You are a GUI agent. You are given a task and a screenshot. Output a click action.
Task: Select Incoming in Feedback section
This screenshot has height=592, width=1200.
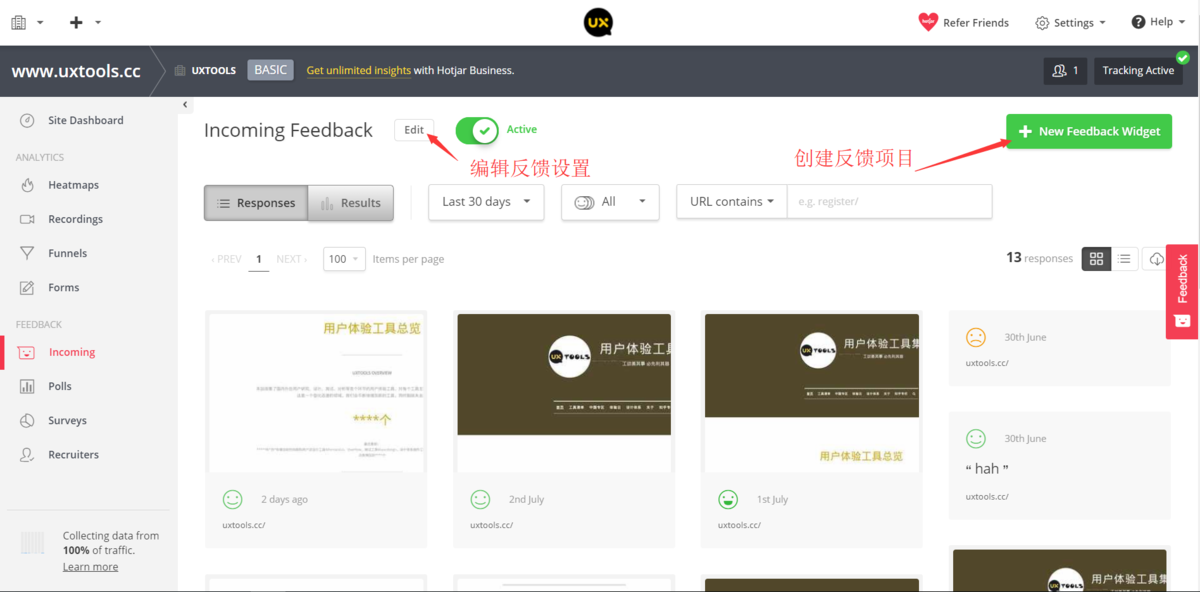[71, 352]
